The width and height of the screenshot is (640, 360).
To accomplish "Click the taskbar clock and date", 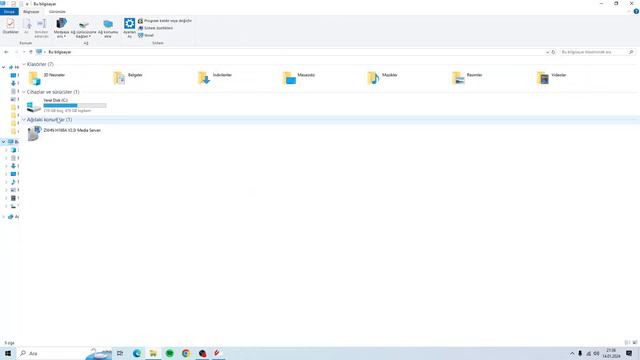I will pyautogui.click(x=611, y=353).
